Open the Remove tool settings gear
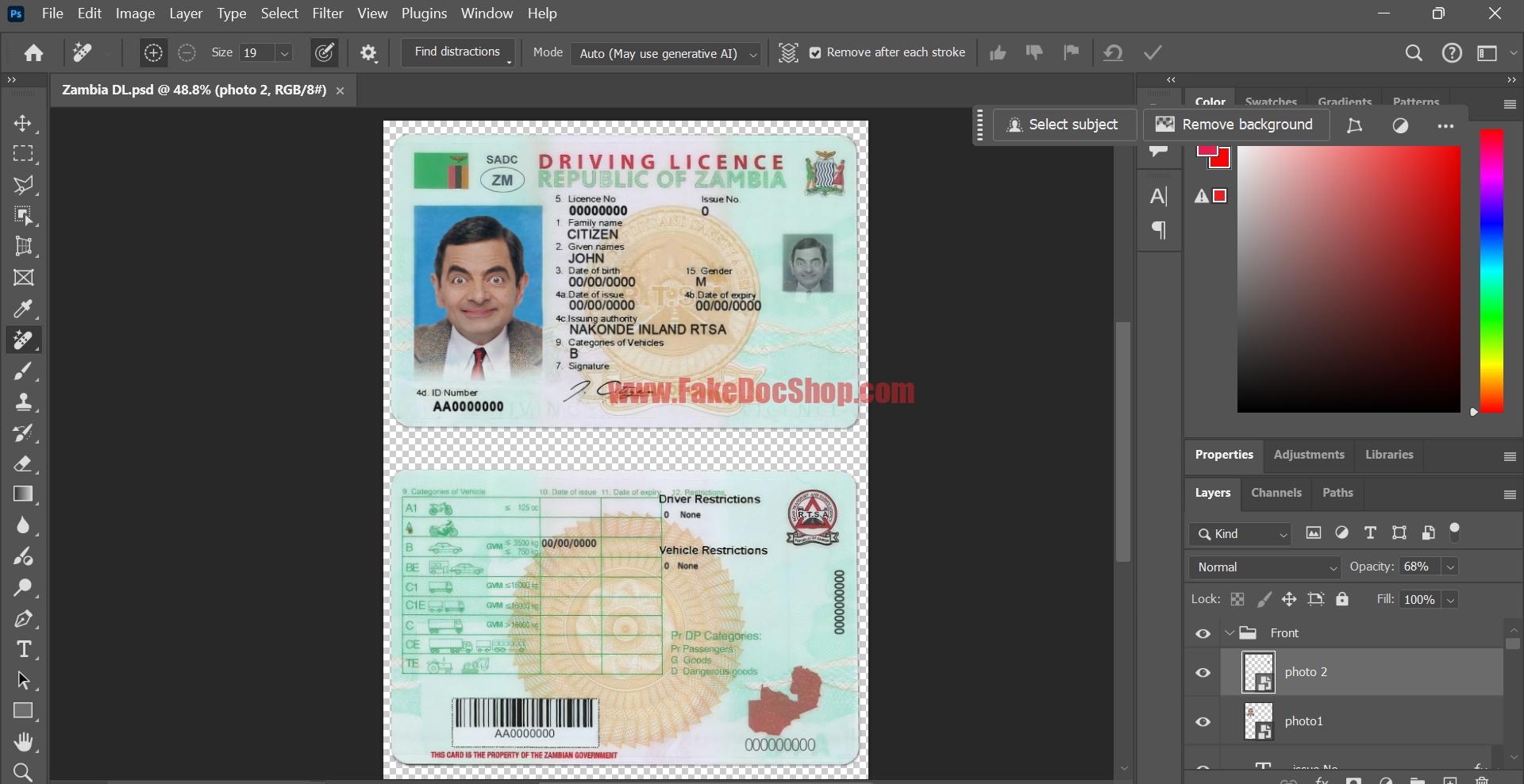The image size is (1524, 784). [x=368, y=53]
